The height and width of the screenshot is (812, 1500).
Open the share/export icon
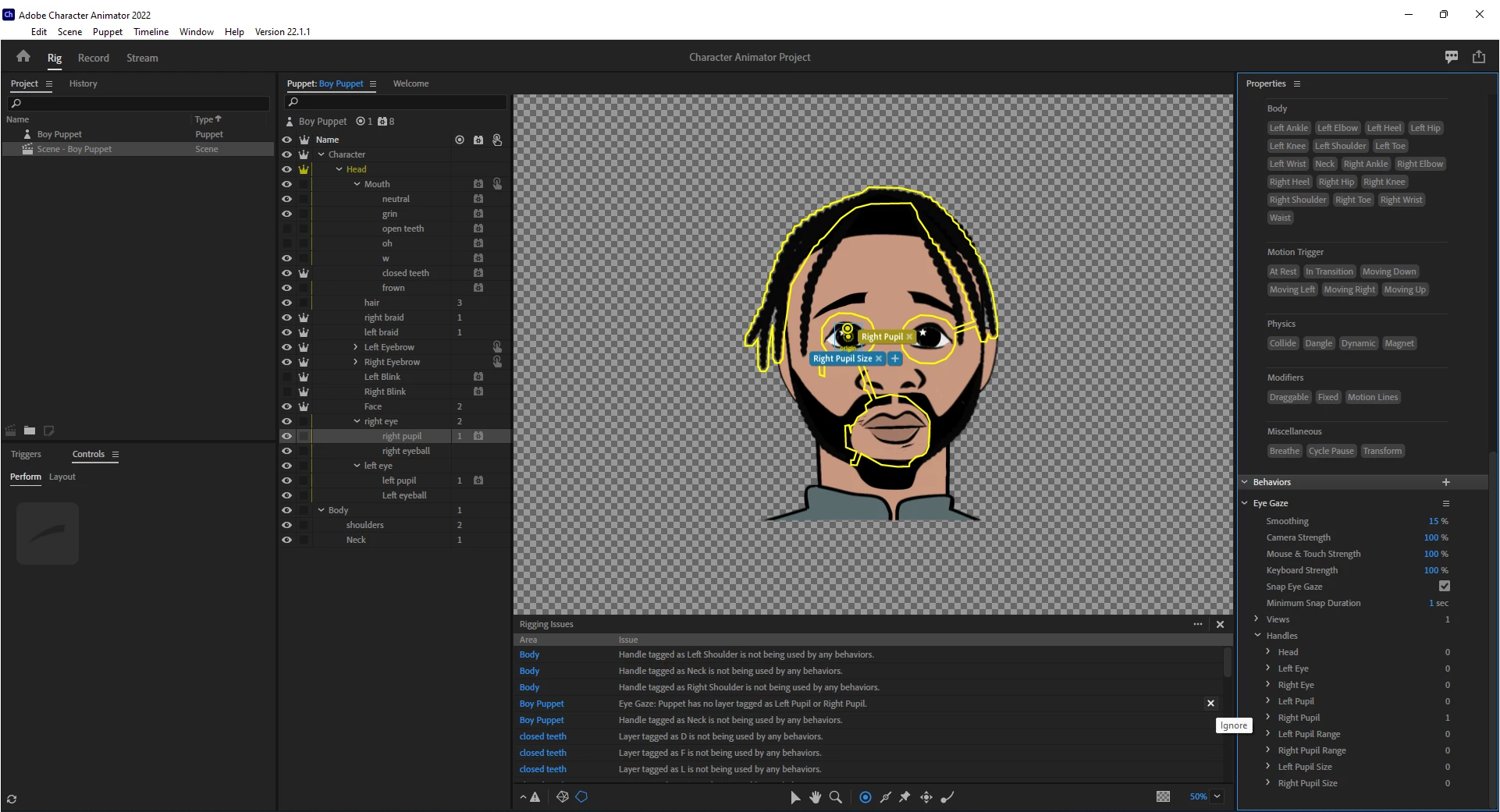(x=1479, y=57)
